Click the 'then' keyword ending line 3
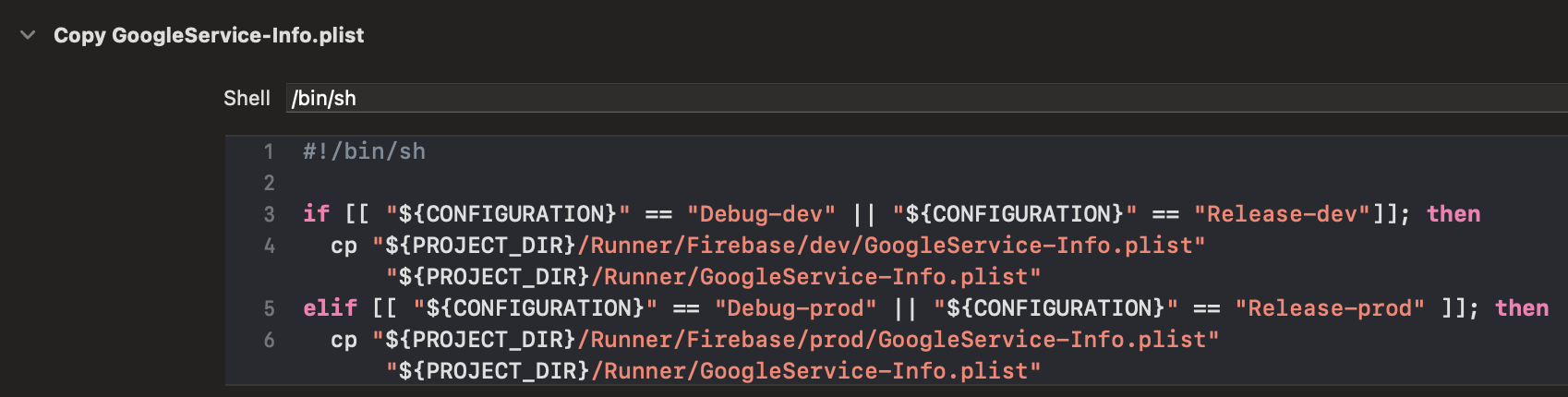The width and height of the screenshot is (1568, 397). coord(1453,214)
